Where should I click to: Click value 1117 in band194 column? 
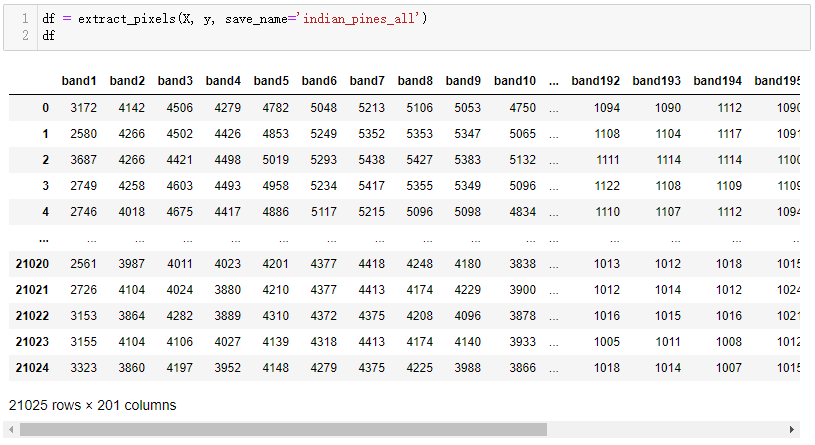pyautogui.click(x=729, y=134)
